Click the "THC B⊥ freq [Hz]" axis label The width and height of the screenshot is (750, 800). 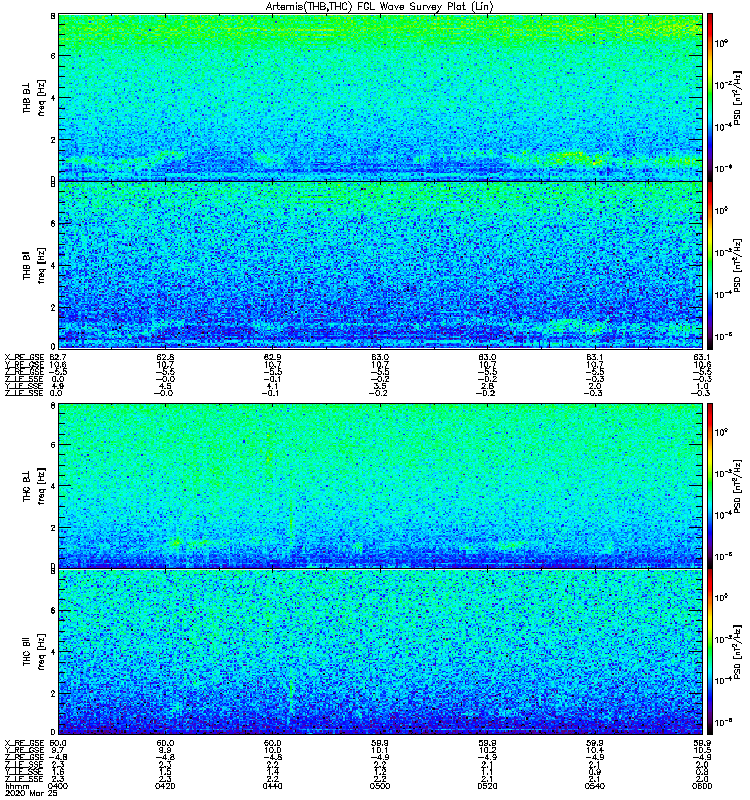pos(33,486)
